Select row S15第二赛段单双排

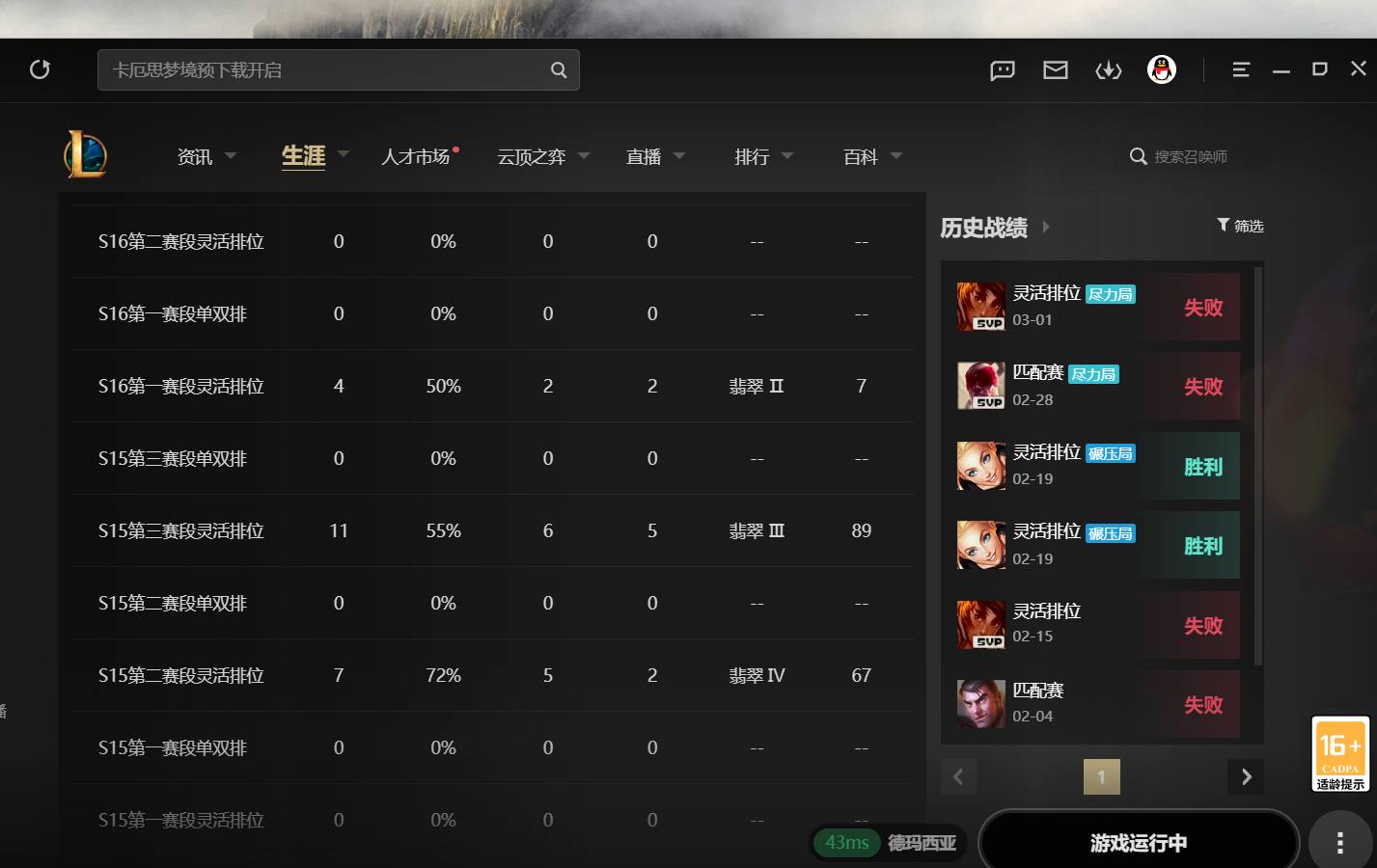click(491, 603)
